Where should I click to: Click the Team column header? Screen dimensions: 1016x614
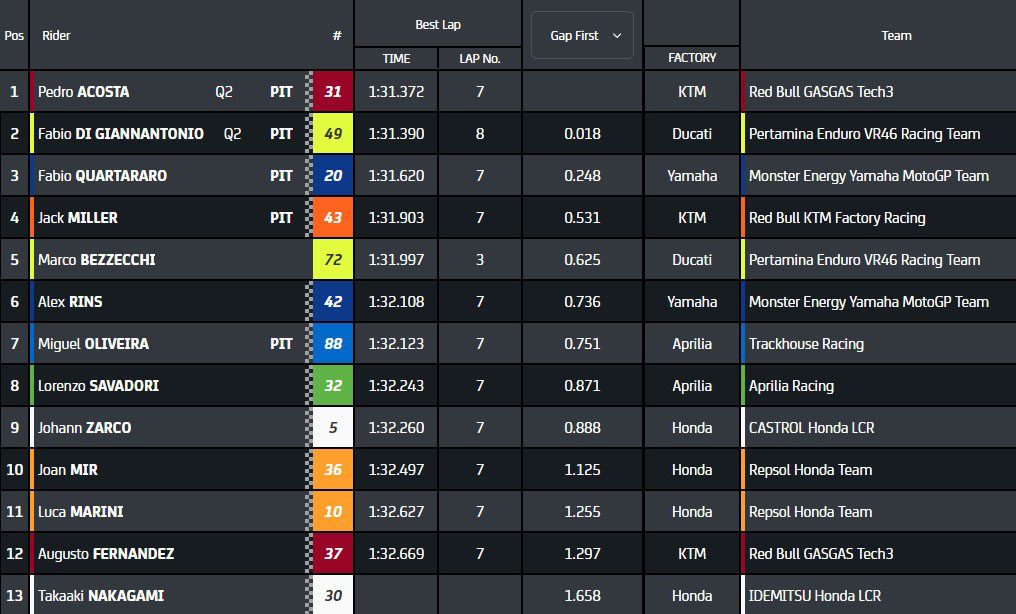[x=896, y=36]
